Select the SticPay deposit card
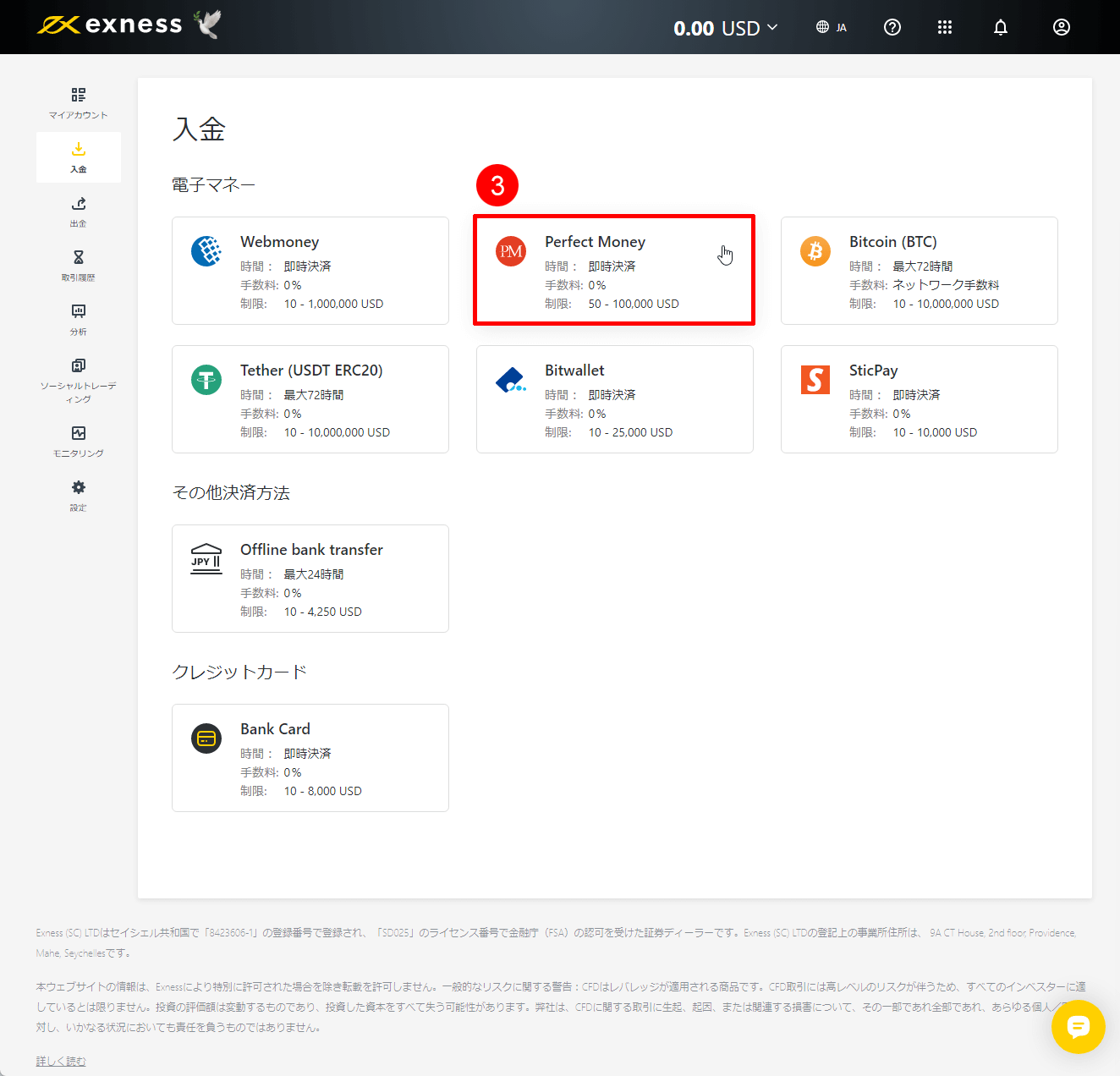The height and width of the screenshot is (1076, 1120). click(x=919, y=399)
